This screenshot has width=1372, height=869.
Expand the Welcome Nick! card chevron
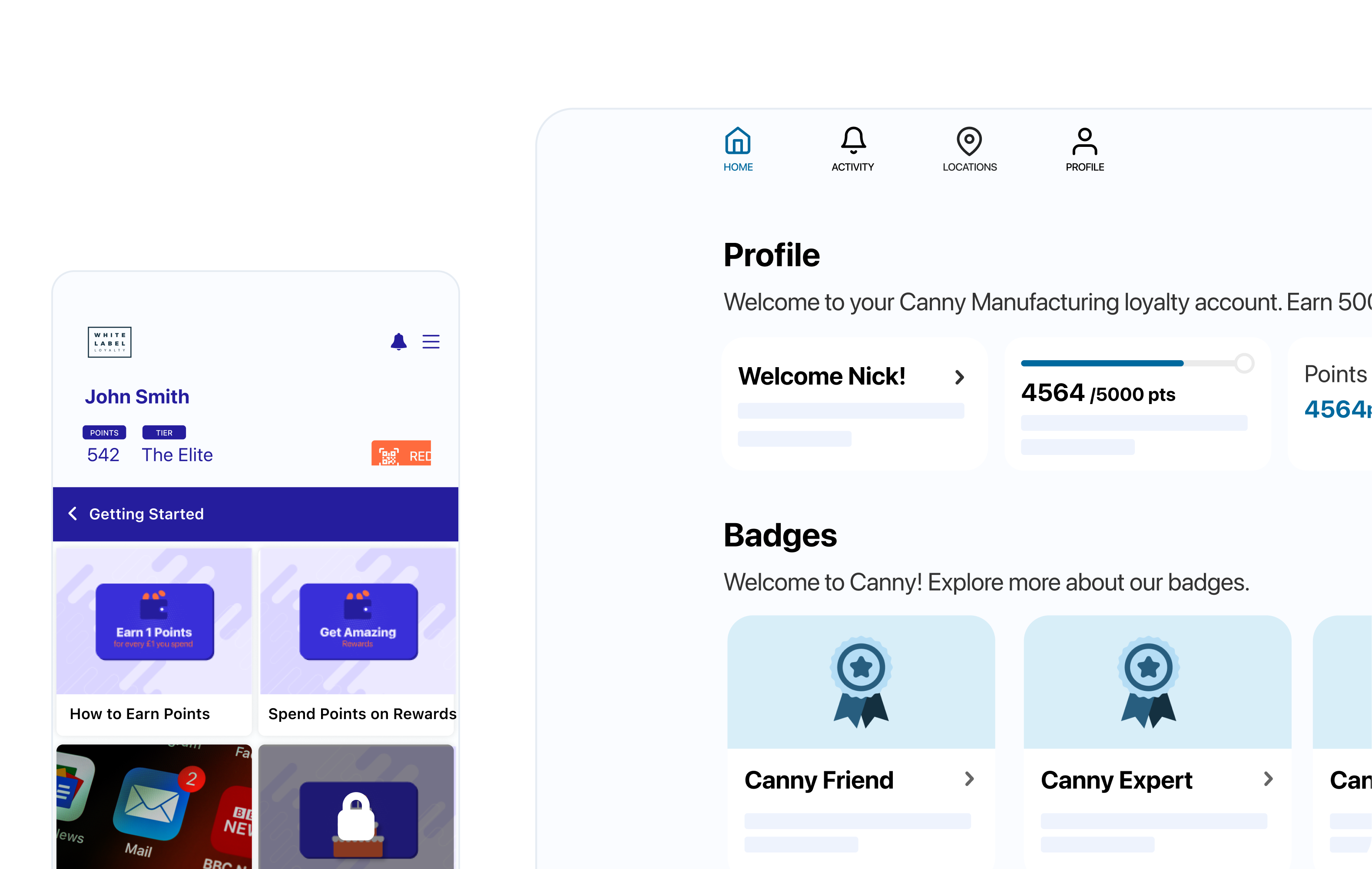[960, 377]
